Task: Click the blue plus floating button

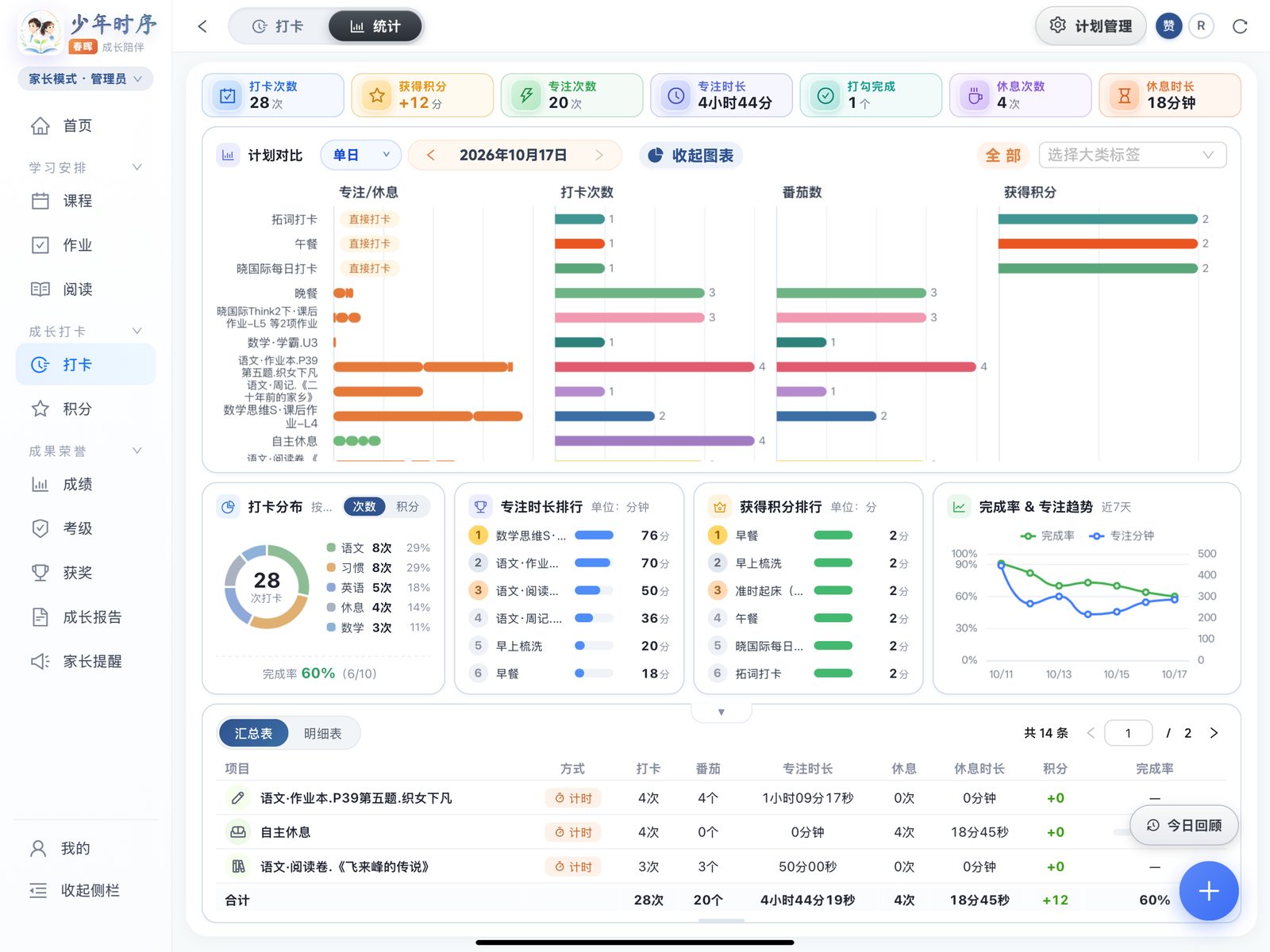Action: (x=1208, y=891)
